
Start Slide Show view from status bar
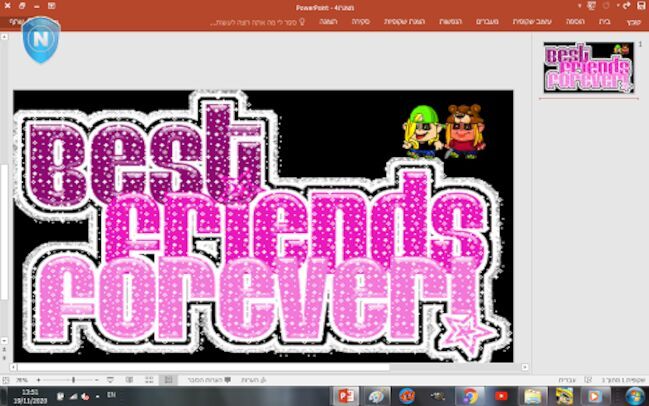[110, 380]
